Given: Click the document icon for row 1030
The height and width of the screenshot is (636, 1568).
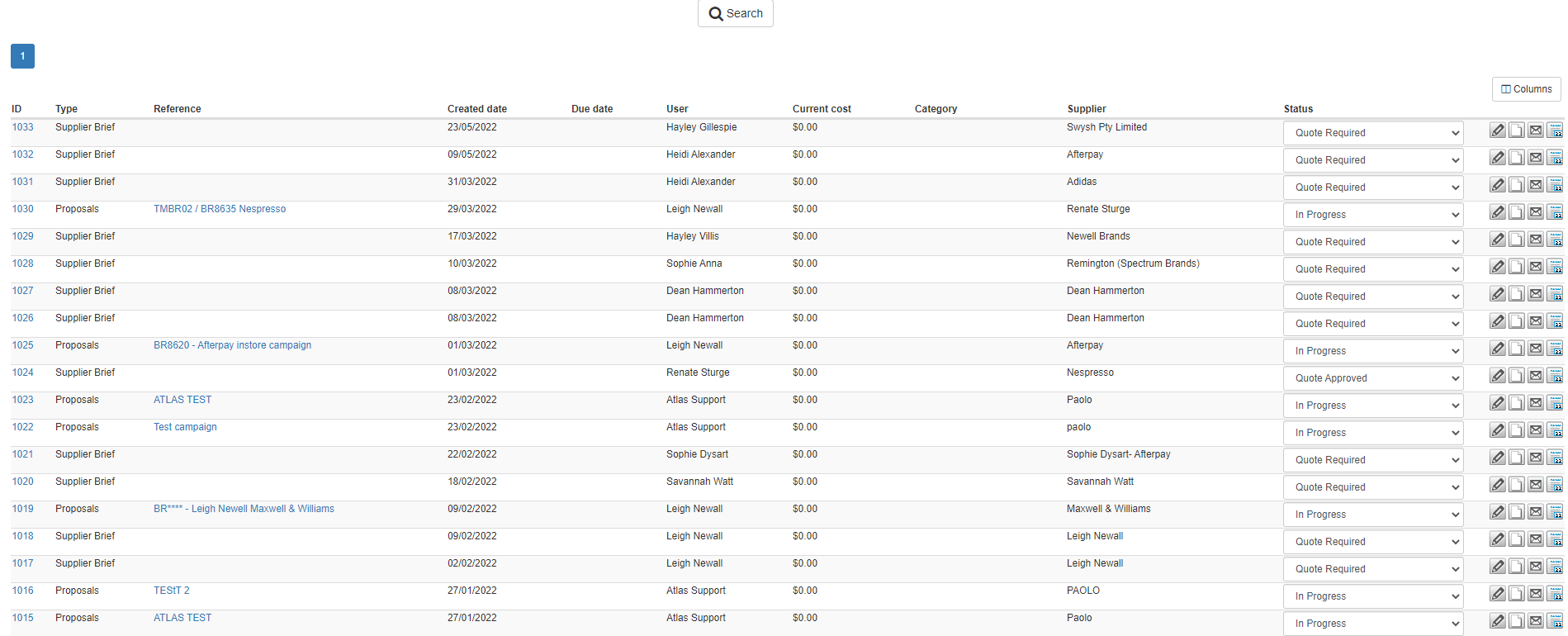Looking at the screenshot, I should click(x=1517, y=211).
